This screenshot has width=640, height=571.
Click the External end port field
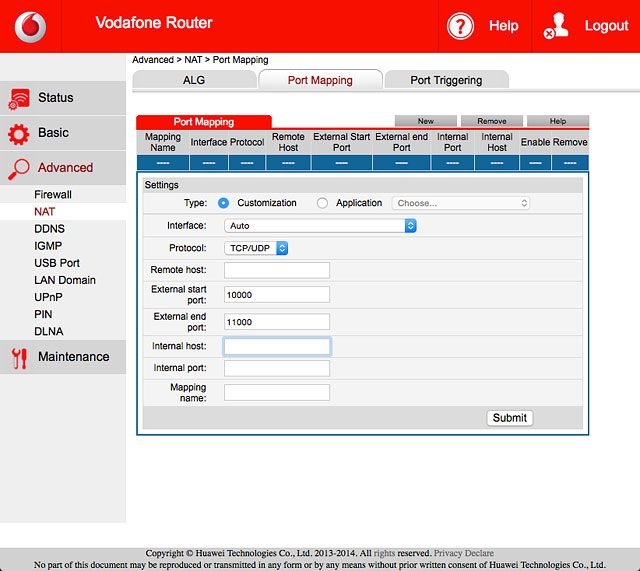pyautogui.click(x=277, y=322)
